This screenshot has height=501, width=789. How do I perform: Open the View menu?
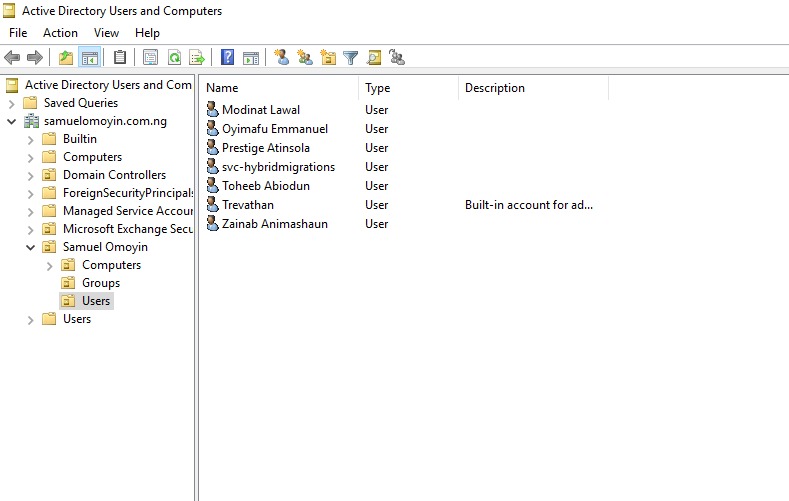(106, 33)
